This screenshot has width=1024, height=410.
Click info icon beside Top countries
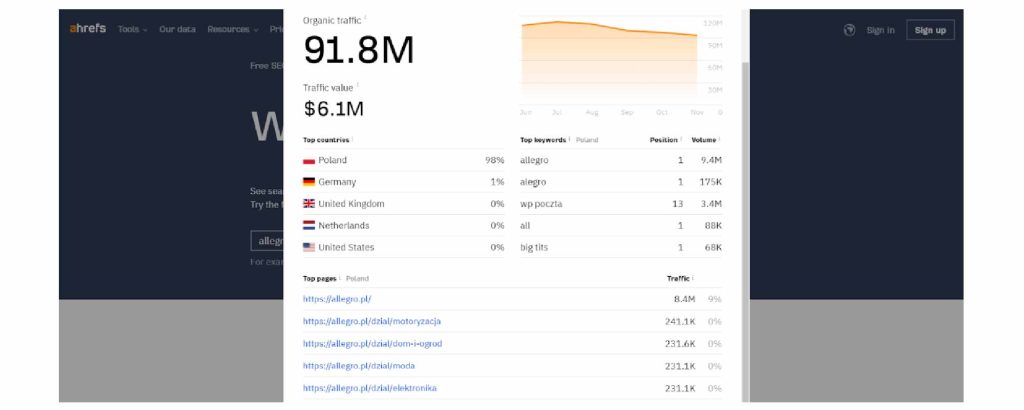(x=353, y=139)
